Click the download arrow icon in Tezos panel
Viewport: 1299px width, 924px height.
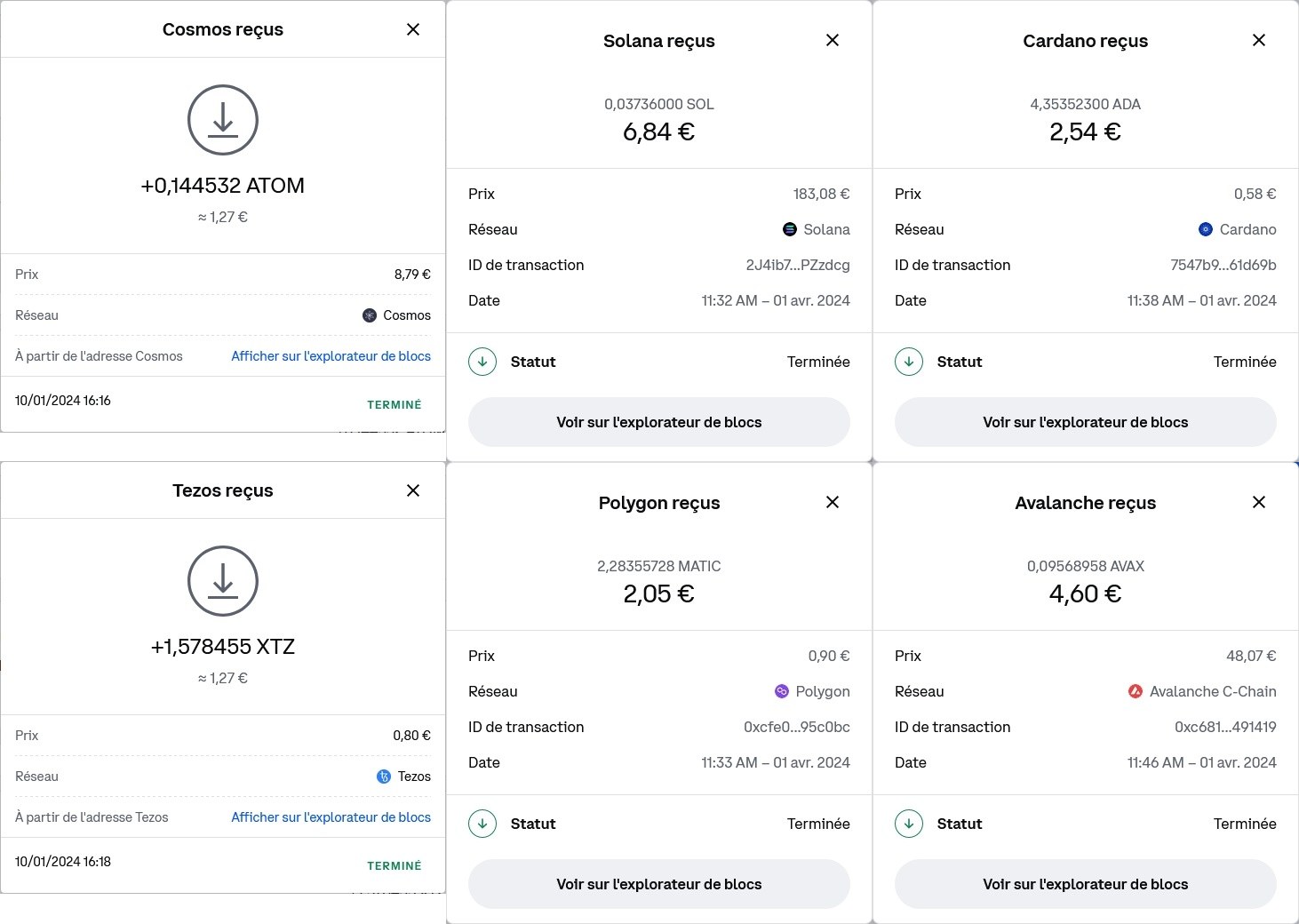coord(223,581)
